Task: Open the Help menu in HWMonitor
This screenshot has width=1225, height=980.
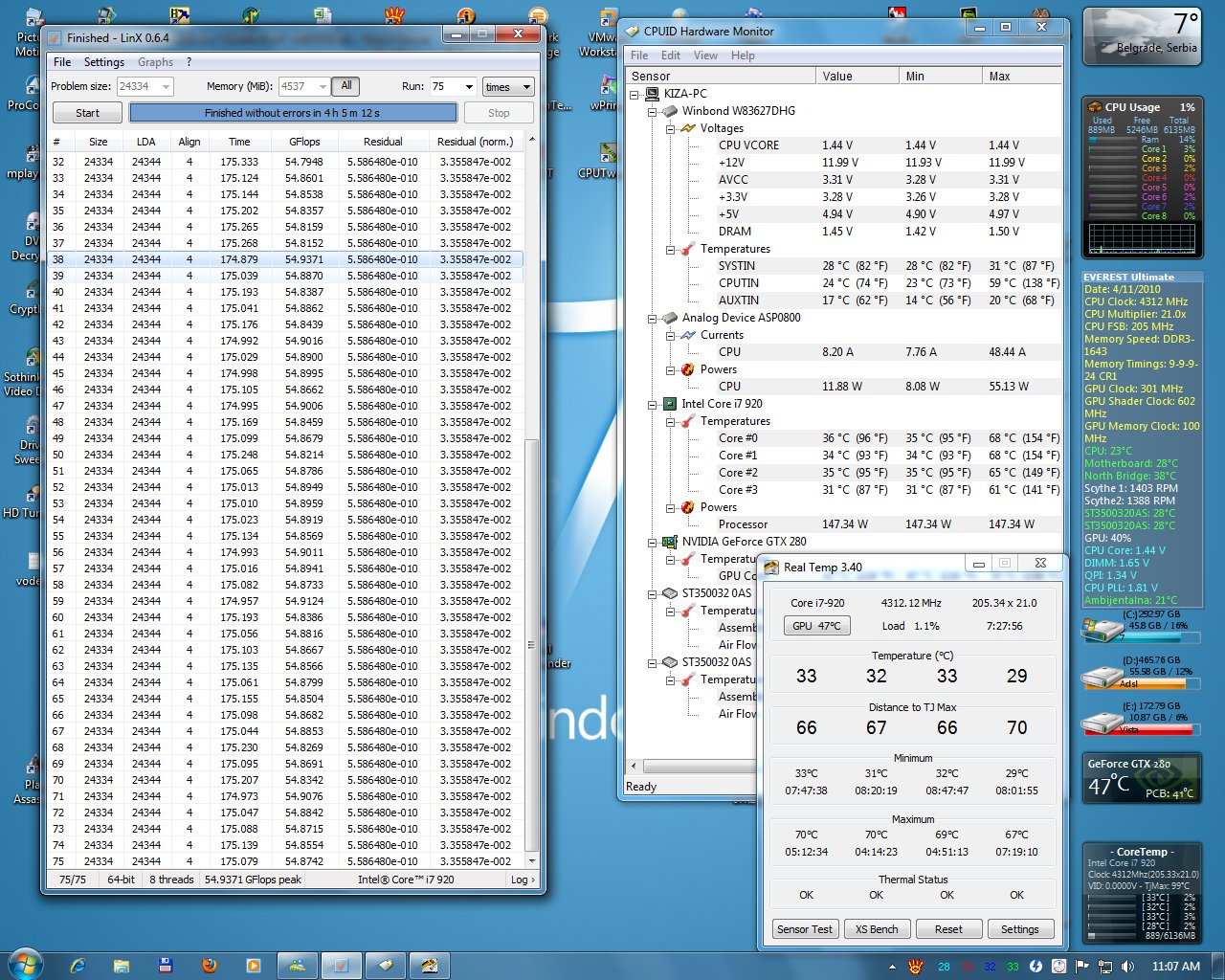Action: click(x=743, y=56)
